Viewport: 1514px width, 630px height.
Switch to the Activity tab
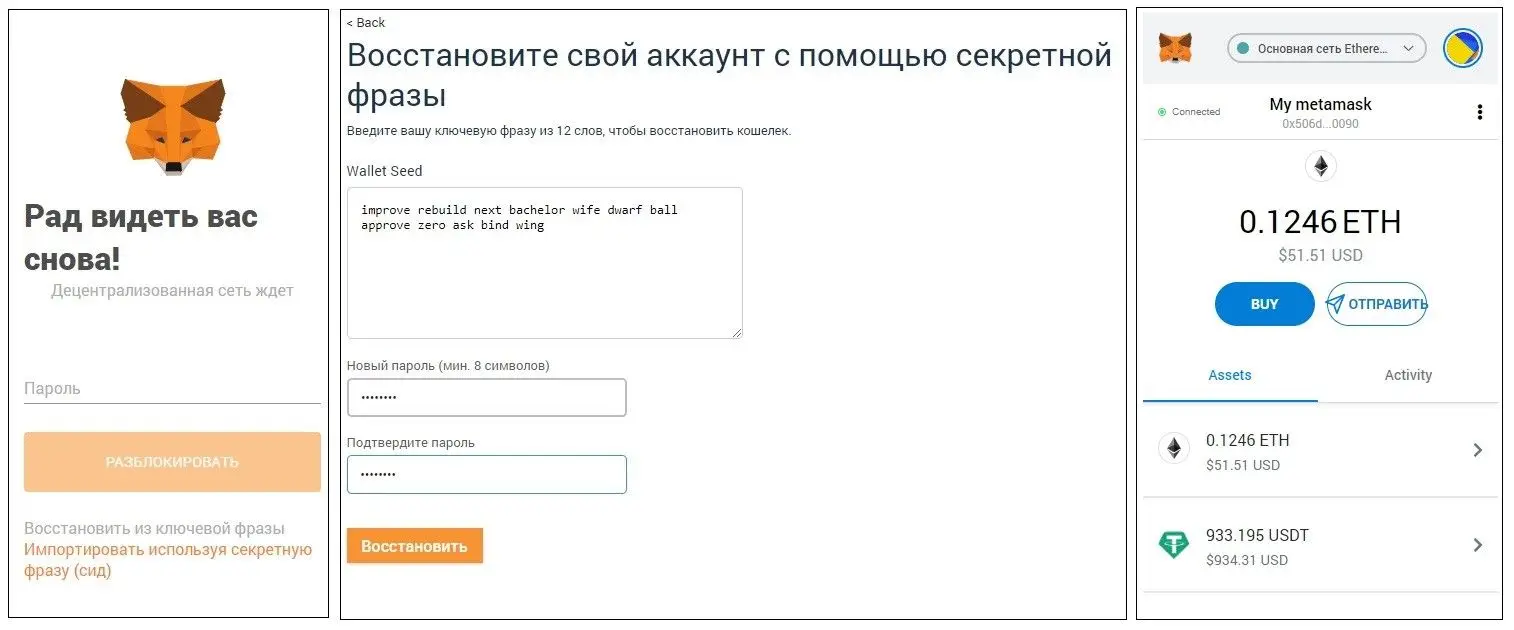pyautogui.click(x=1408, y=375)
